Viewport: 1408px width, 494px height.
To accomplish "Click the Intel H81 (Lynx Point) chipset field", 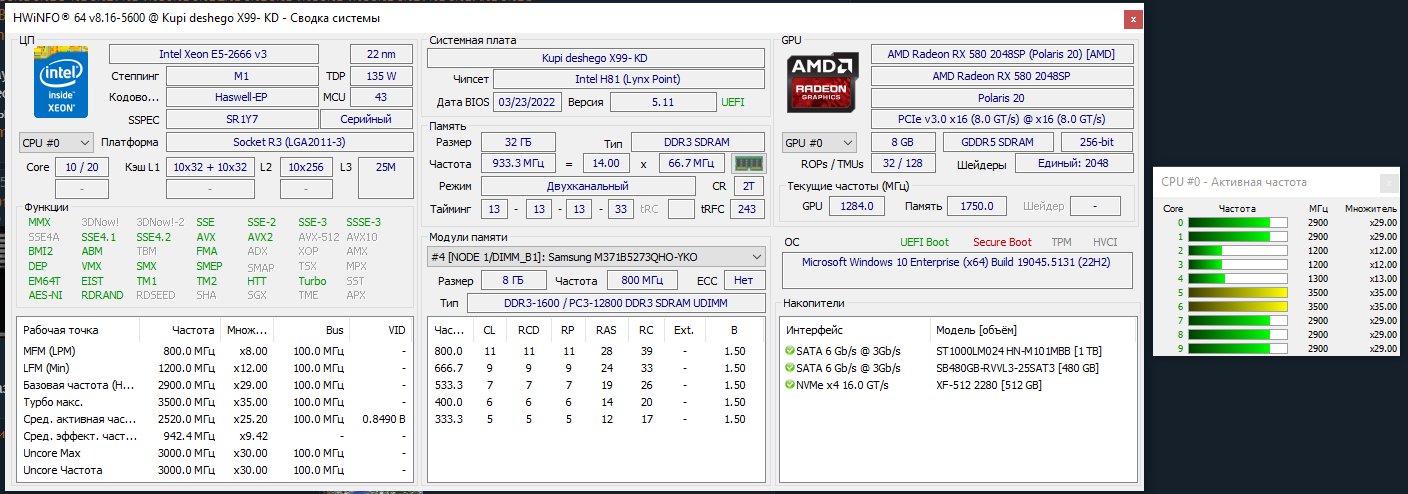I will pyautogui.click(x=628, y=79).
